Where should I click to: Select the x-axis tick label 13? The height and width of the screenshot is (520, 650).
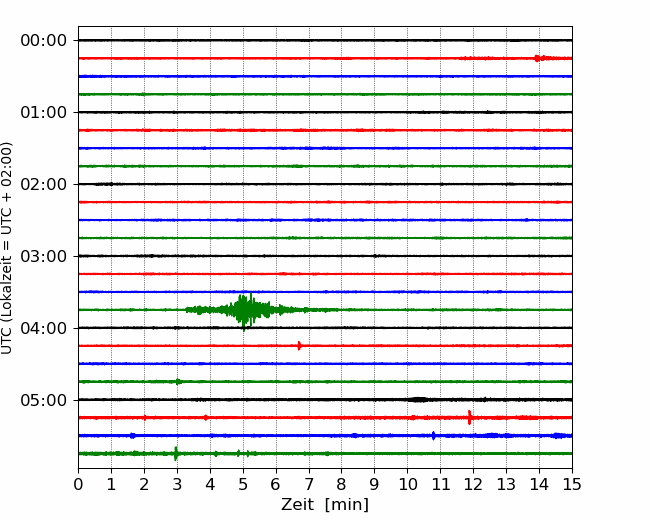coord(506,484)
